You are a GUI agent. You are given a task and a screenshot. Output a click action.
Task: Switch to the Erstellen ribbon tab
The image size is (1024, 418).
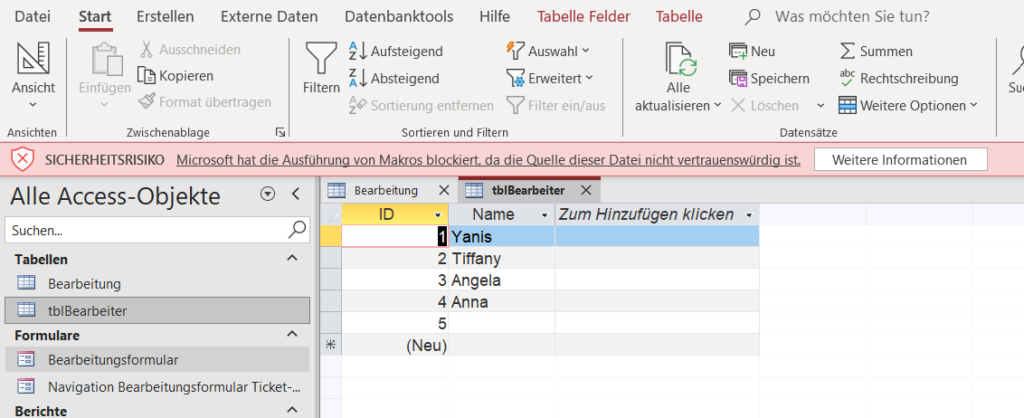(165, 16)
